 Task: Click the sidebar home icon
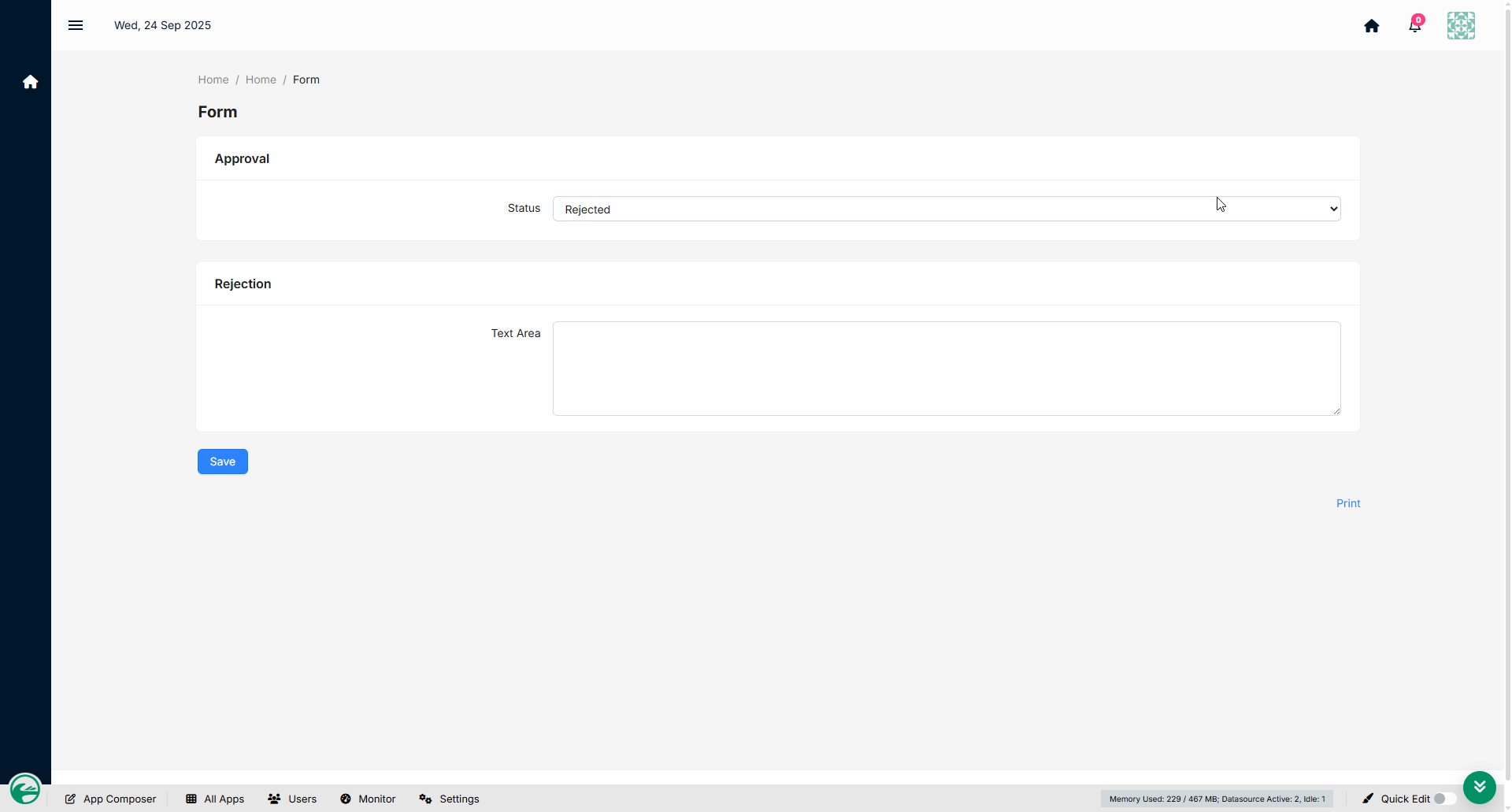coord(30,82)
